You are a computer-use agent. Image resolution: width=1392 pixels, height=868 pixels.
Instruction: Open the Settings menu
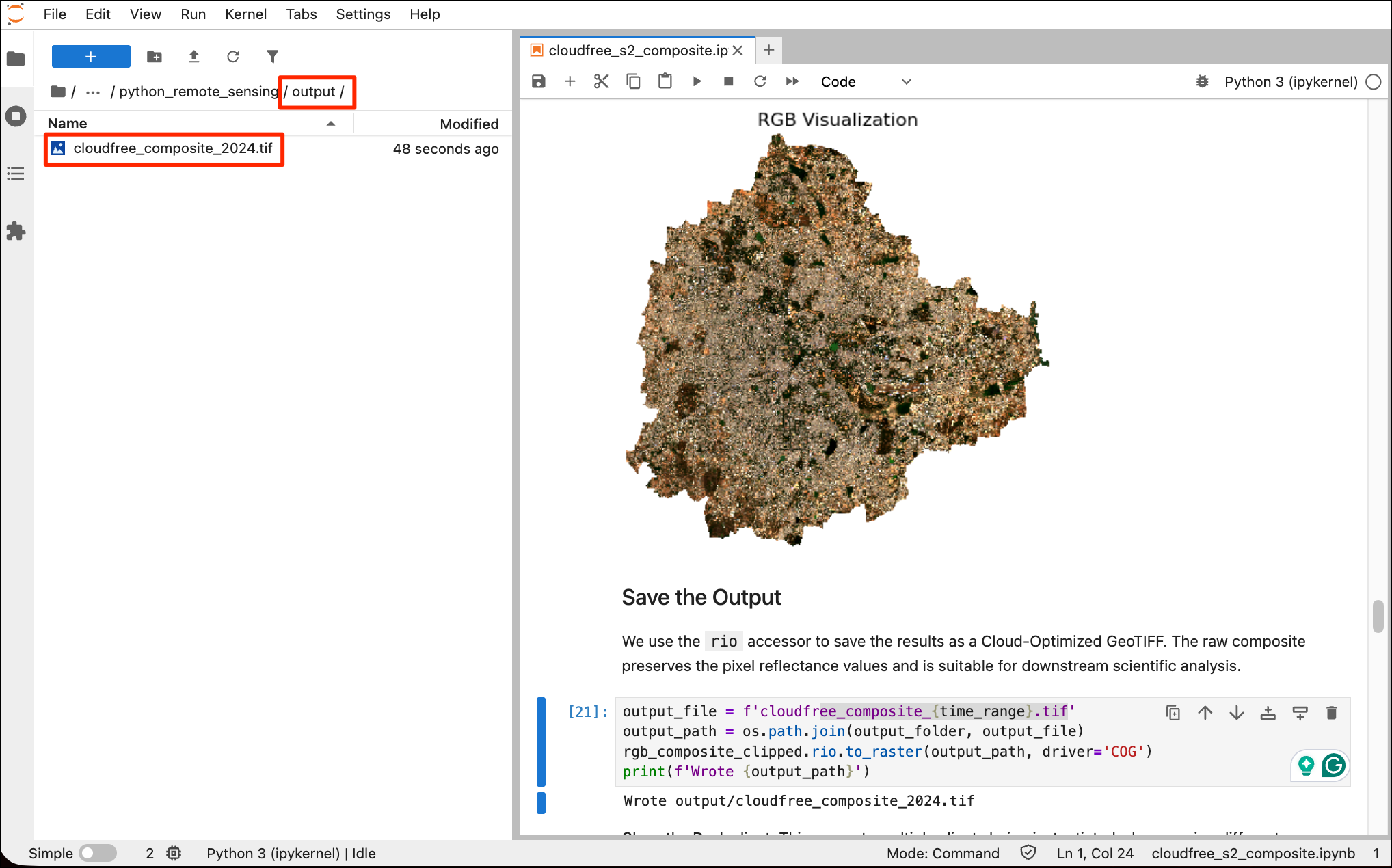(x=363, y=14)
